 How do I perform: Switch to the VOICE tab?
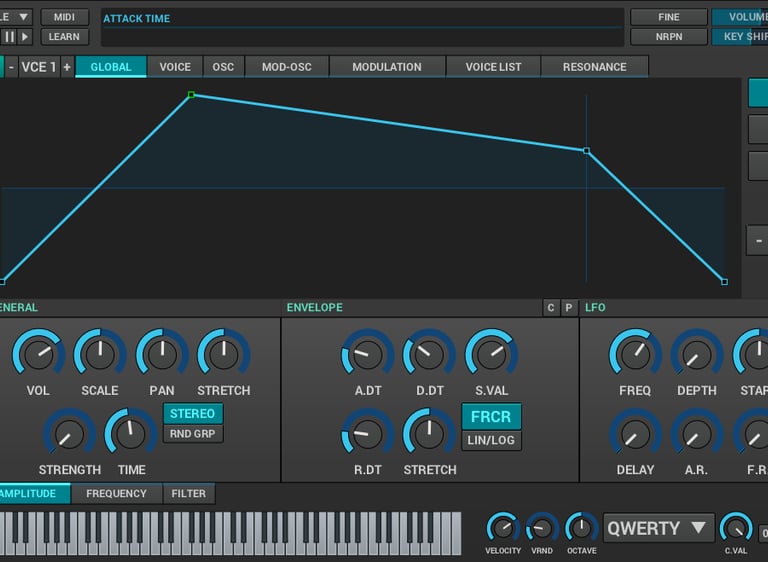175,67
